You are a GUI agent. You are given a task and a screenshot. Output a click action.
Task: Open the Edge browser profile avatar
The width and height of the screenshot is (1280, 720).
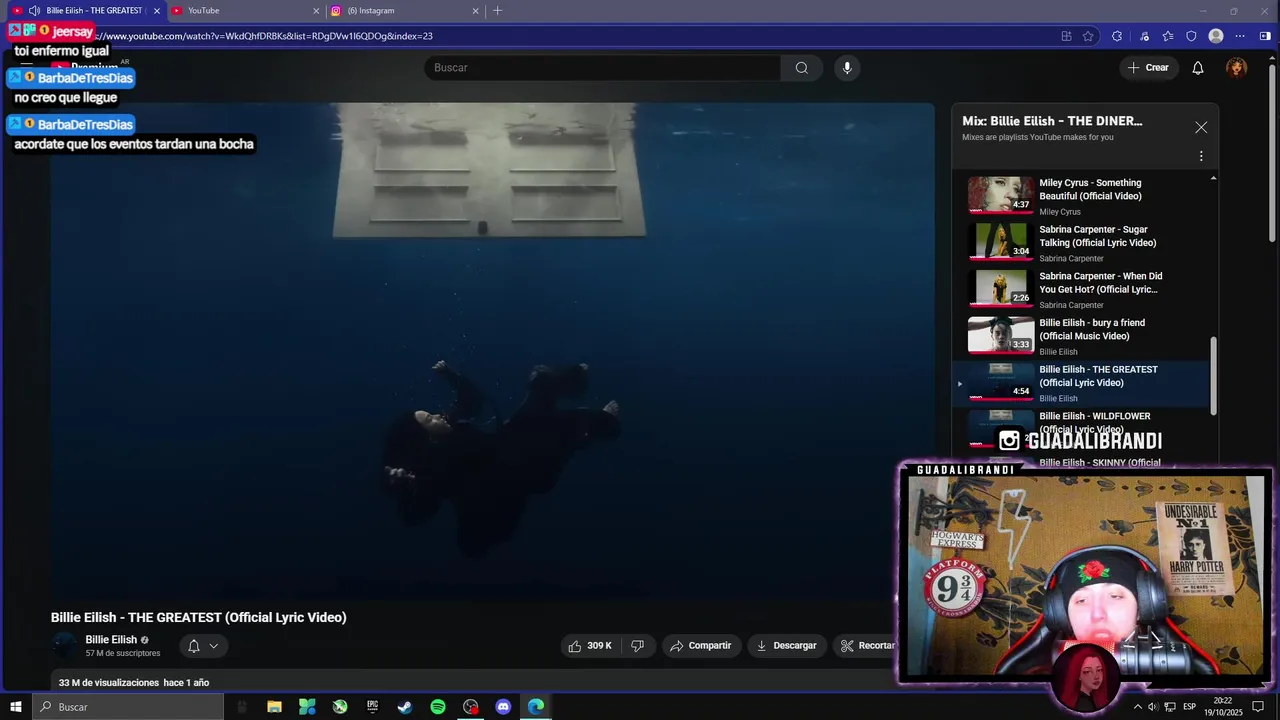(x=1216, y=36)
